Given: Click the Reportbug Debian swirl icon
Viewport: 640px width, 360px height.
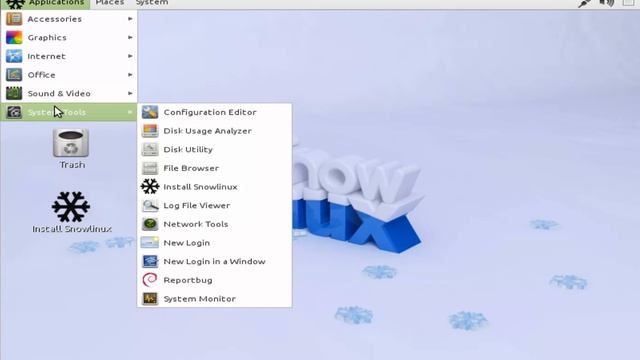Looking at the screenshot, I should (x=150, y=280).
